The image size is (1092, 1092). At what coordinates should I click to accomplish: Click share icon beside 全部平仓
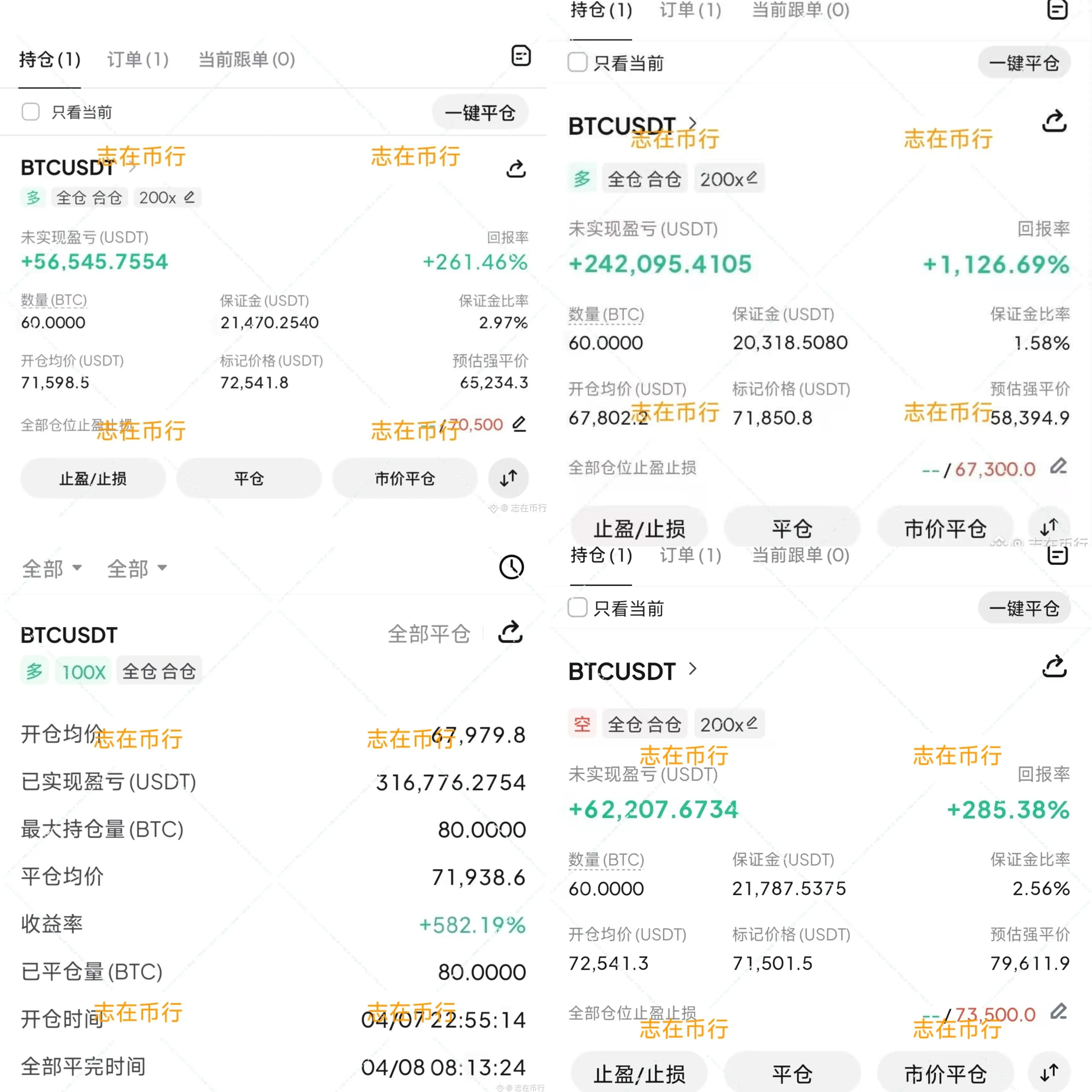pyautogui.click(x=510, y=632)
